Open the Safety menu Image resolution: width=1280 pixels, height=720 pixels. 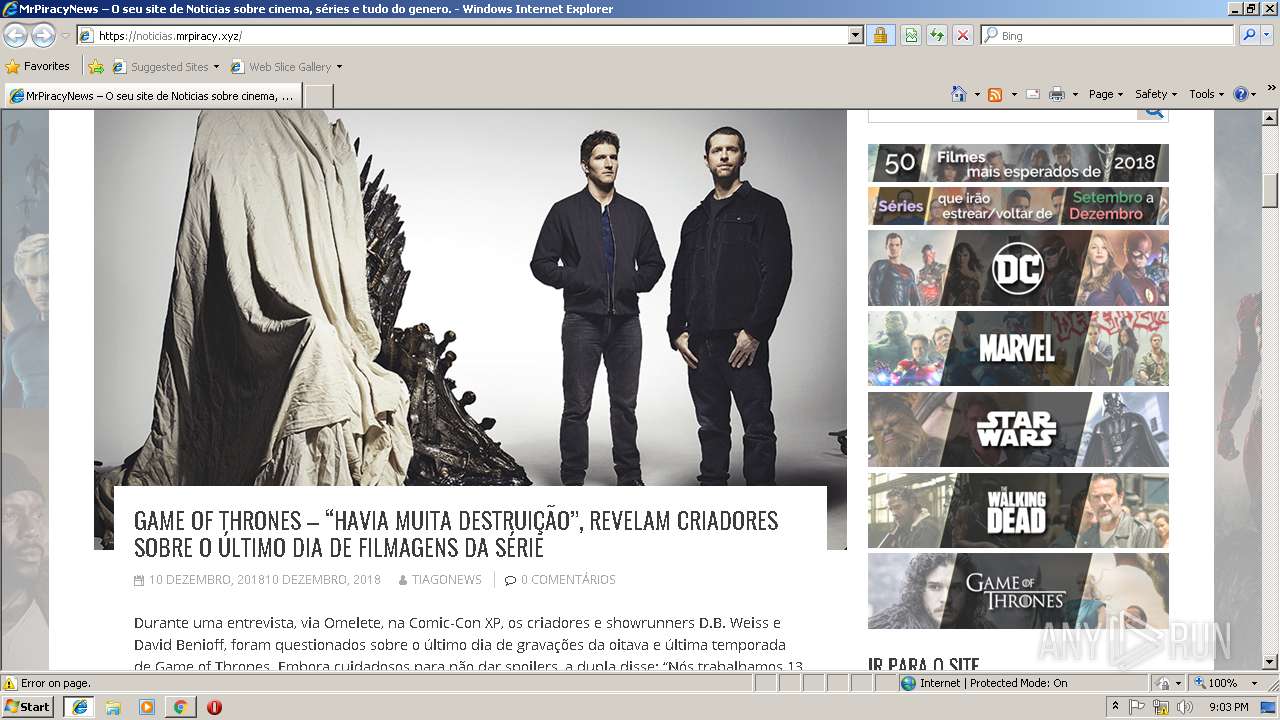[x=1155, y=94]
